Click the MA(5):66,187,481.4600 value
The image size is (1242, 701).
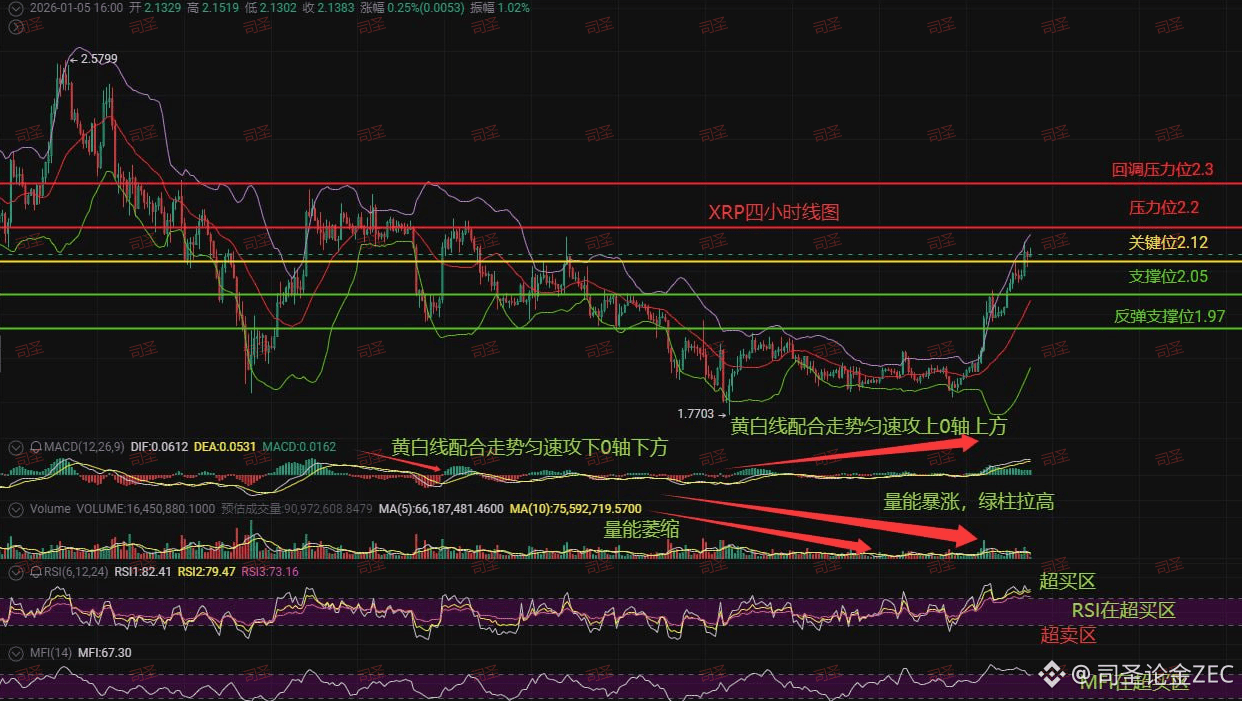point(441,509)
